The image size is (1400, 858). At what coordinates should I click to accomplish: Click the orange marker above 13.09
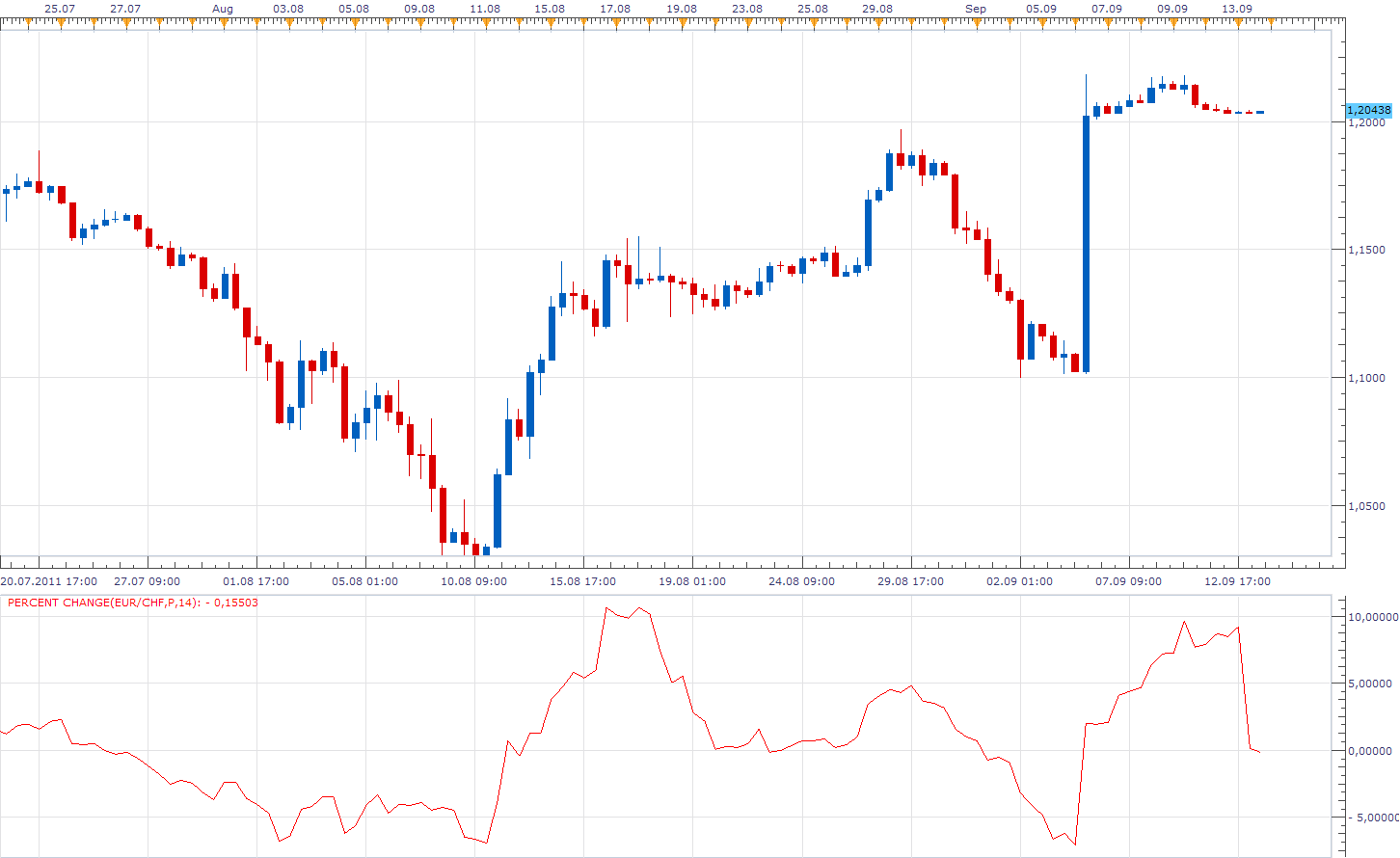pyautogui.click(x=1237, y=24)
